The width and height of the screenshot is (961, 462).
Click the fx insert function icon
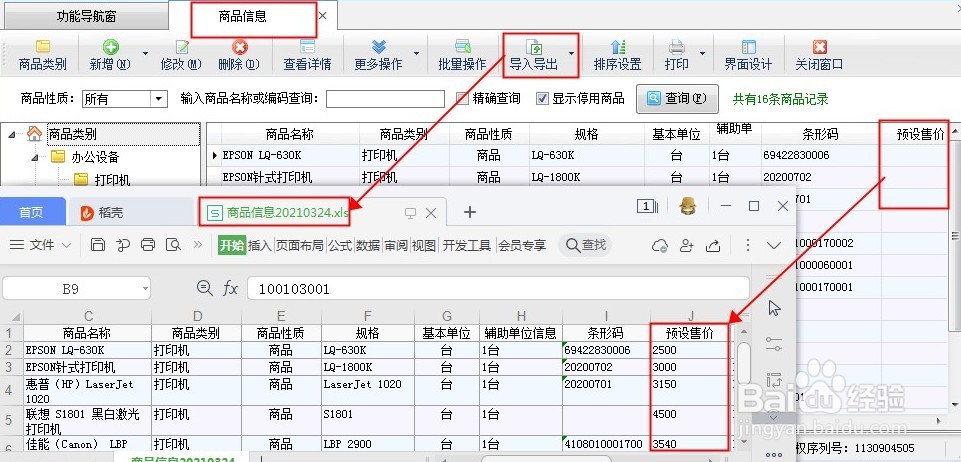(230, 288)
